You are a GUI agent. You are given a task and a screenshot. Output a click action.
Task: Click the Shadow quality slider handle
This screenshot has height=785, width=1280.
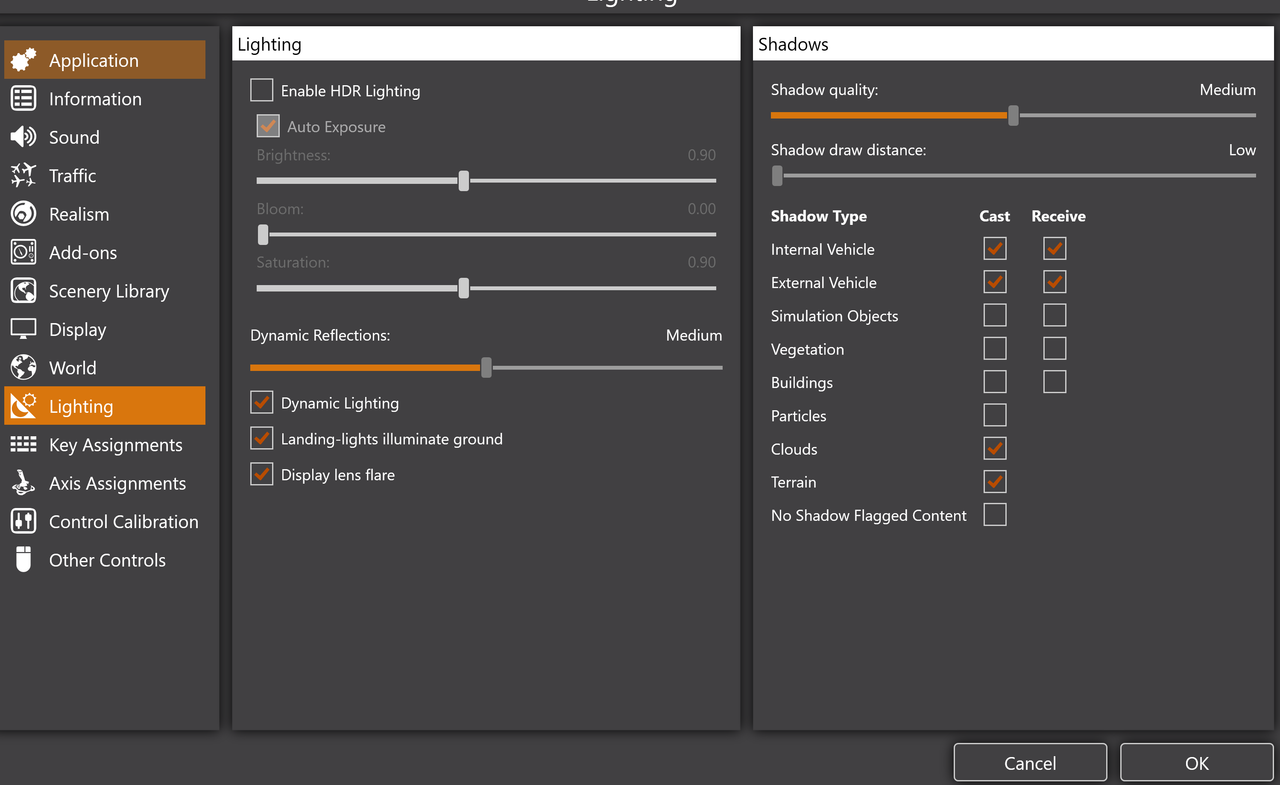tap(1013, 116)
